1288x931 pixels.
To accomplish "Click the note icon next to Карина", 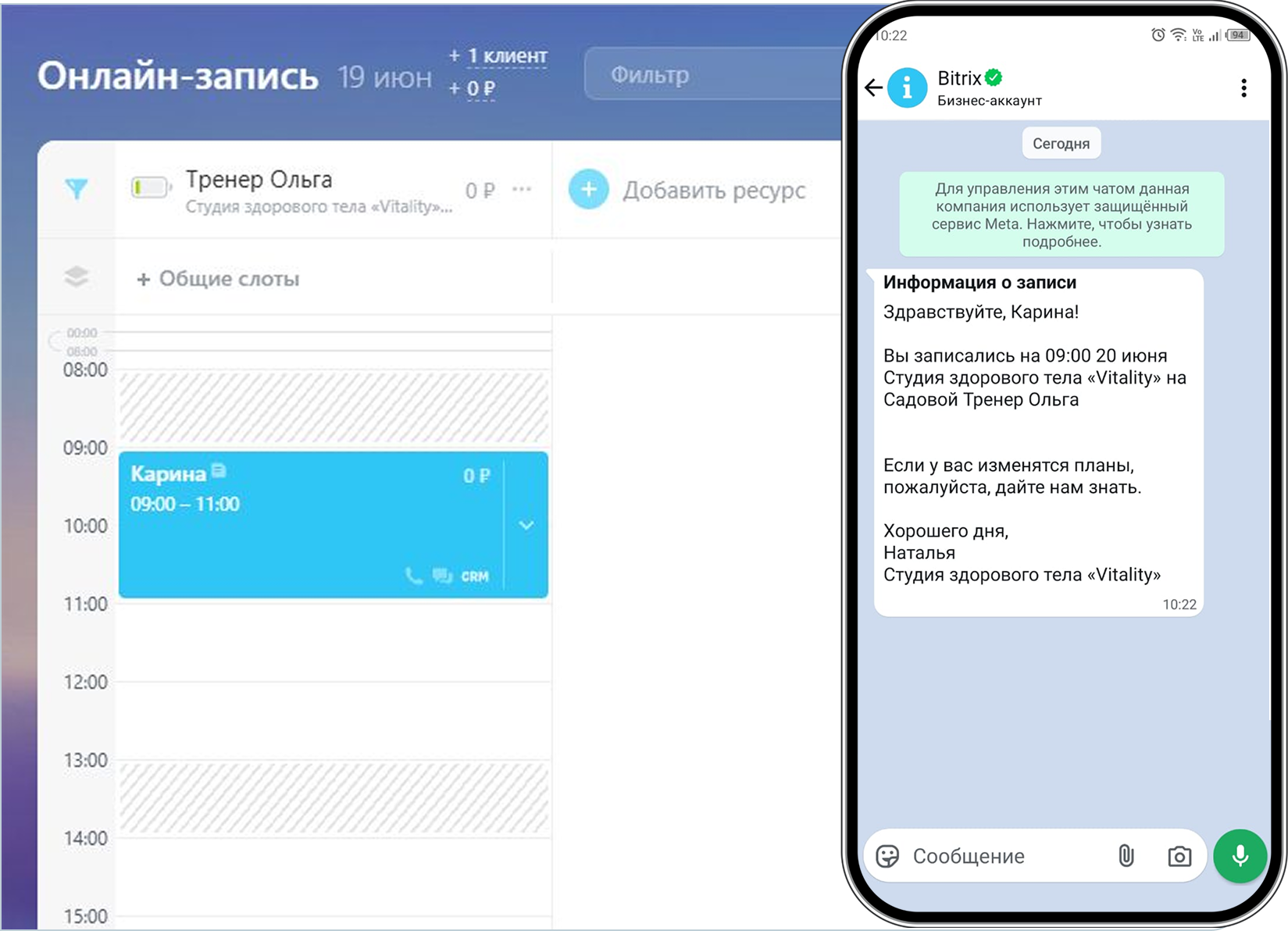I will [219, 470].
